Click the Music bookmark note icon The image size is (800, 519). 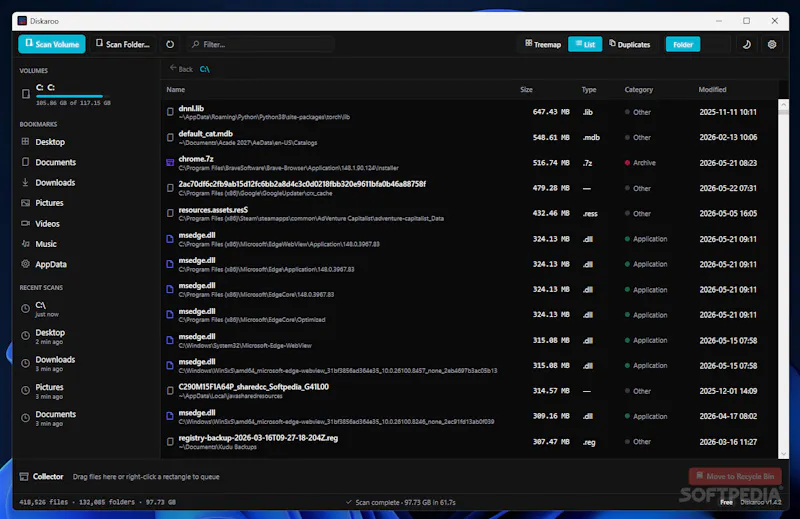click(x=25, y=243)
